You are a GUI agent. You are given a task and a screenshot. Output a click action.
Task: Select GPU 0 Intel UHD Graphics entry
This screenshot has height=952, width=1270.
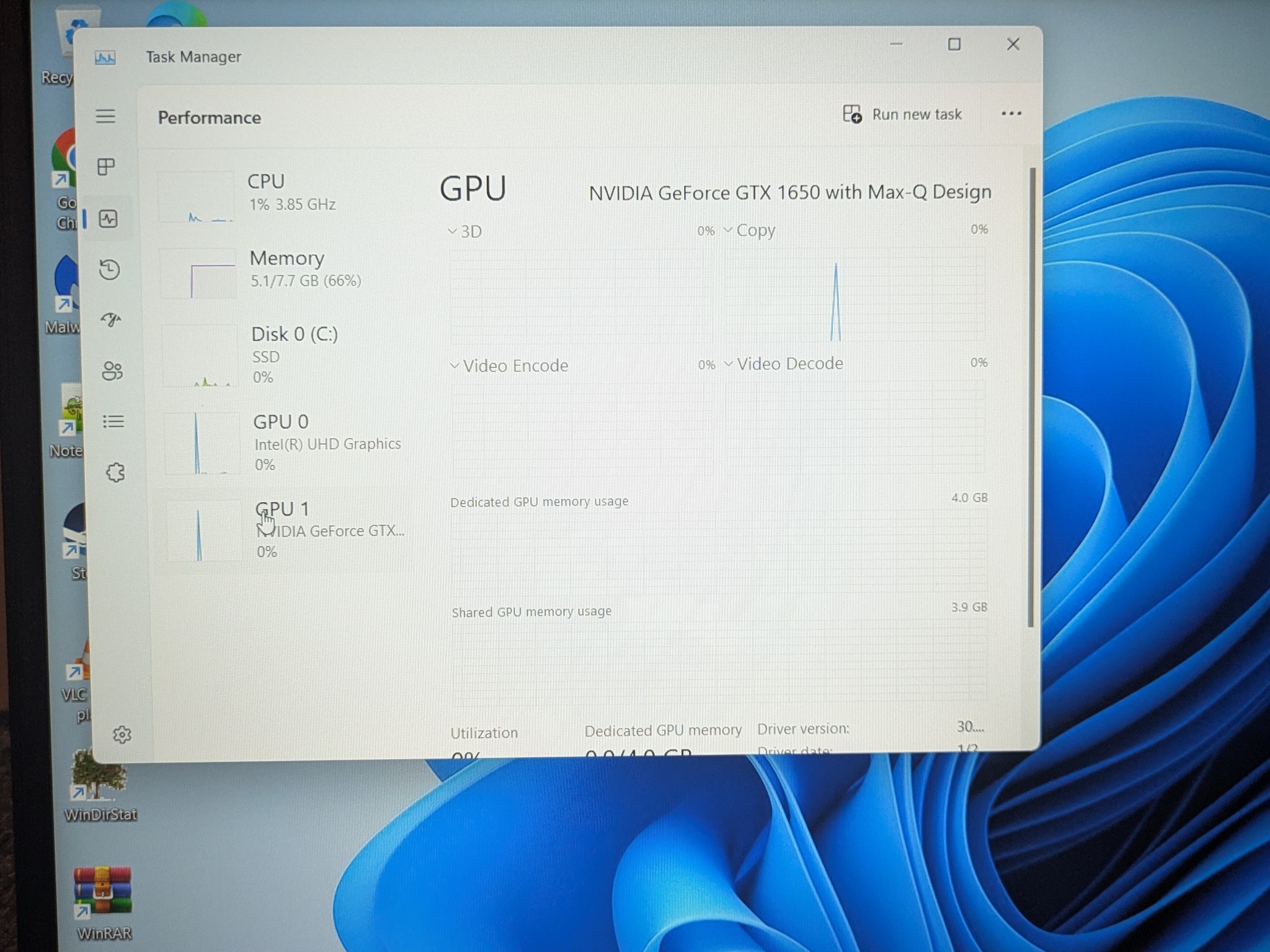(x=284, y=443)
